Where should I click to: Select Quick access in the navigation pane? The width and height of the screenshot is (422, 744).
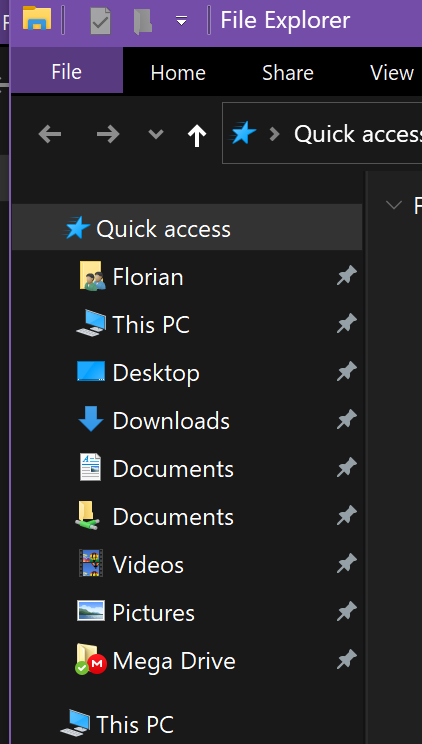point(187,228)
